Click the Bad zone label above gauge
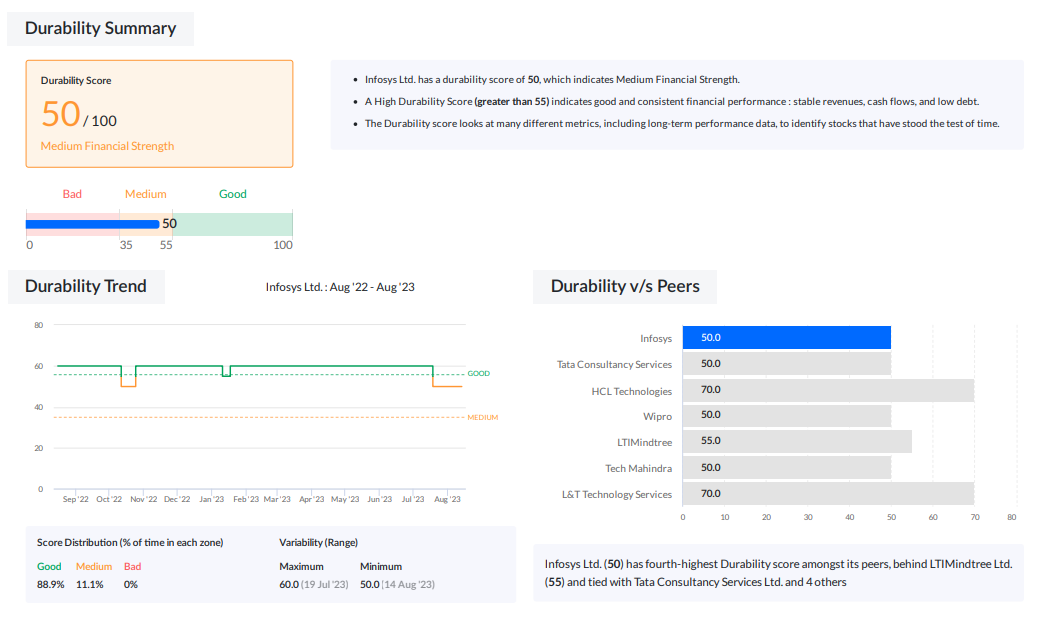Screen dimensions: 1048x619 pyautogui.click(x=72, y=194)
